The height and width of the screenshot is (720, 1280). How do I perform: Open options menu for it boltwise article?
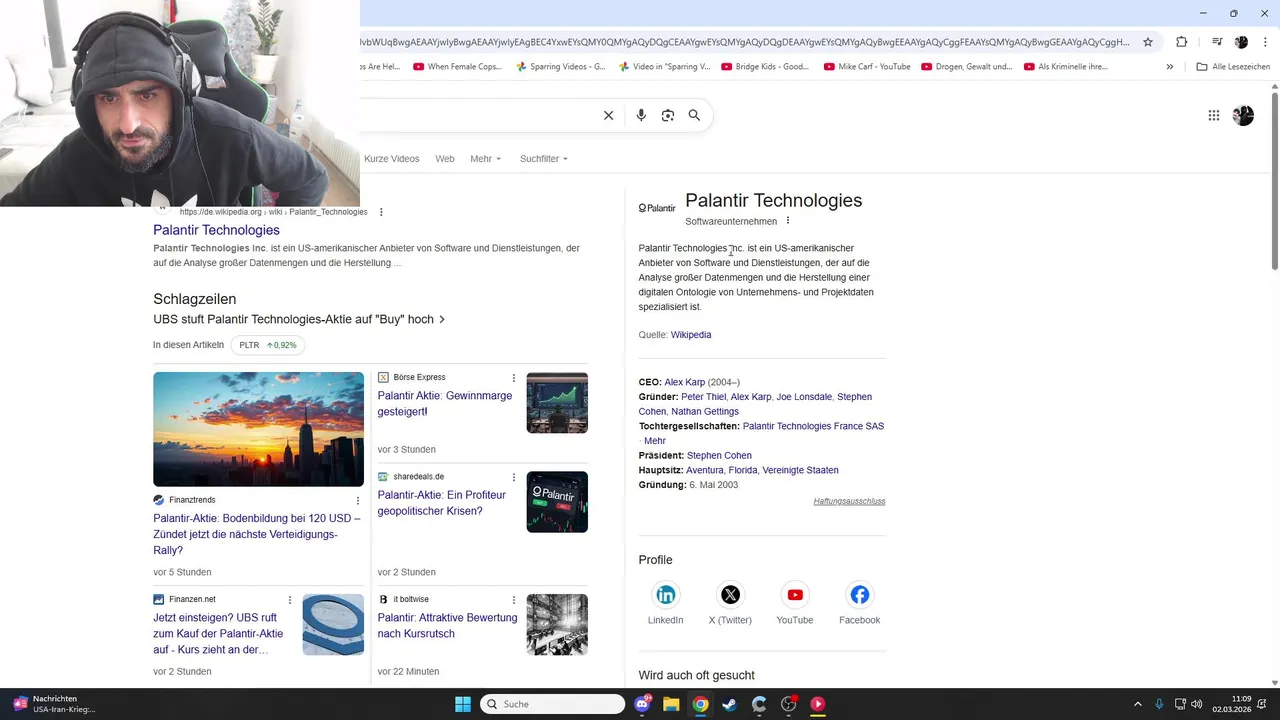[514, 600]
